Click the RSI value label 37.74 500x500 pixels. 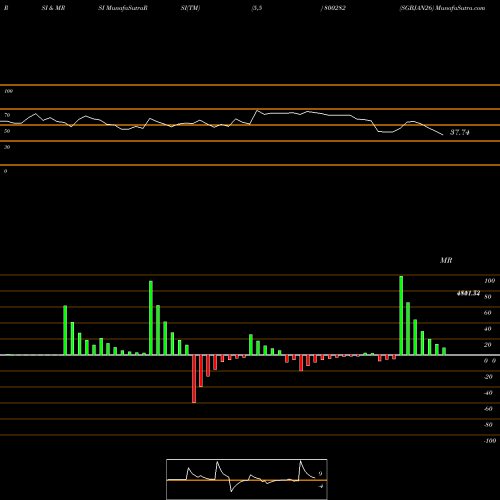click(x=460, y=132)
